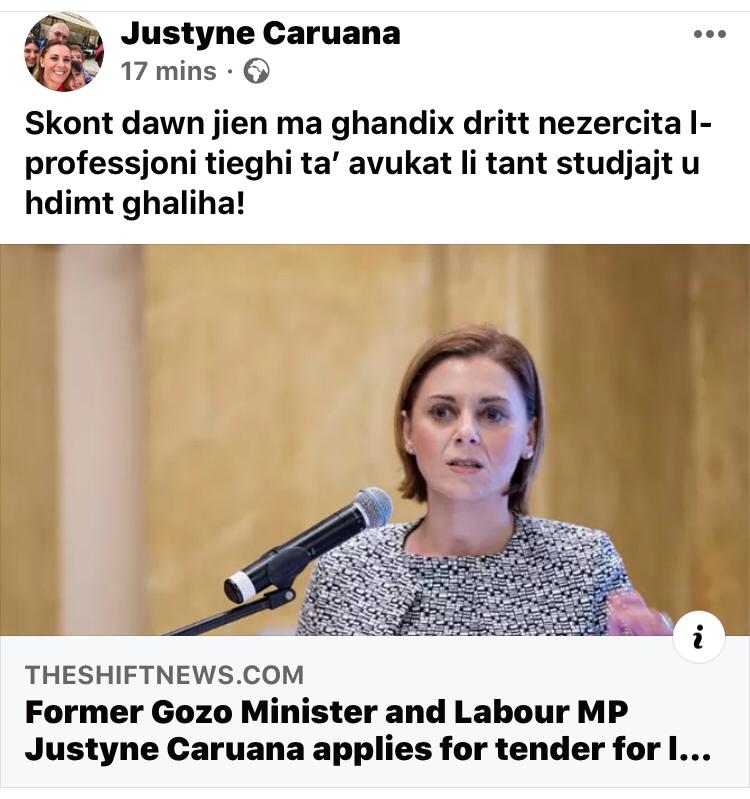Click the microphone in the article photo
750x799 pixels.
pos(309,544)
